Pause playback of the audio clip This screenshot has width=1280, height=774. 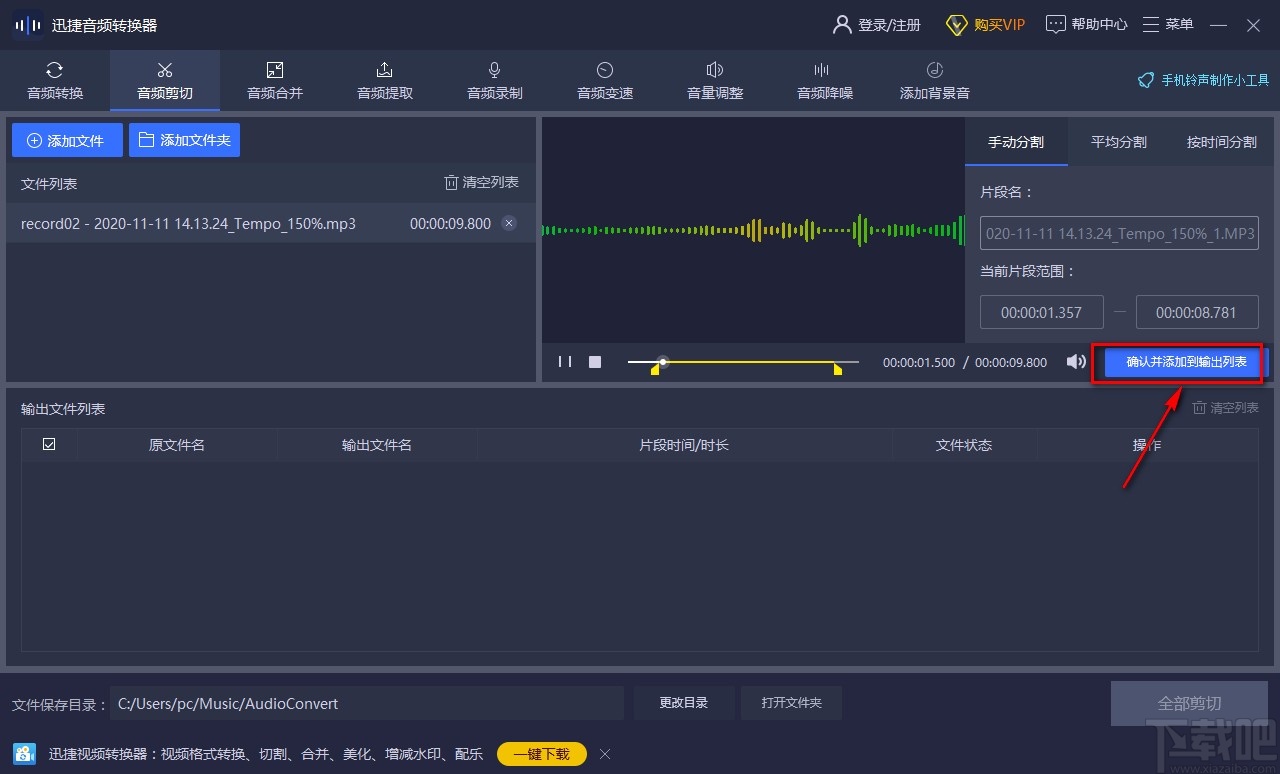565,362
